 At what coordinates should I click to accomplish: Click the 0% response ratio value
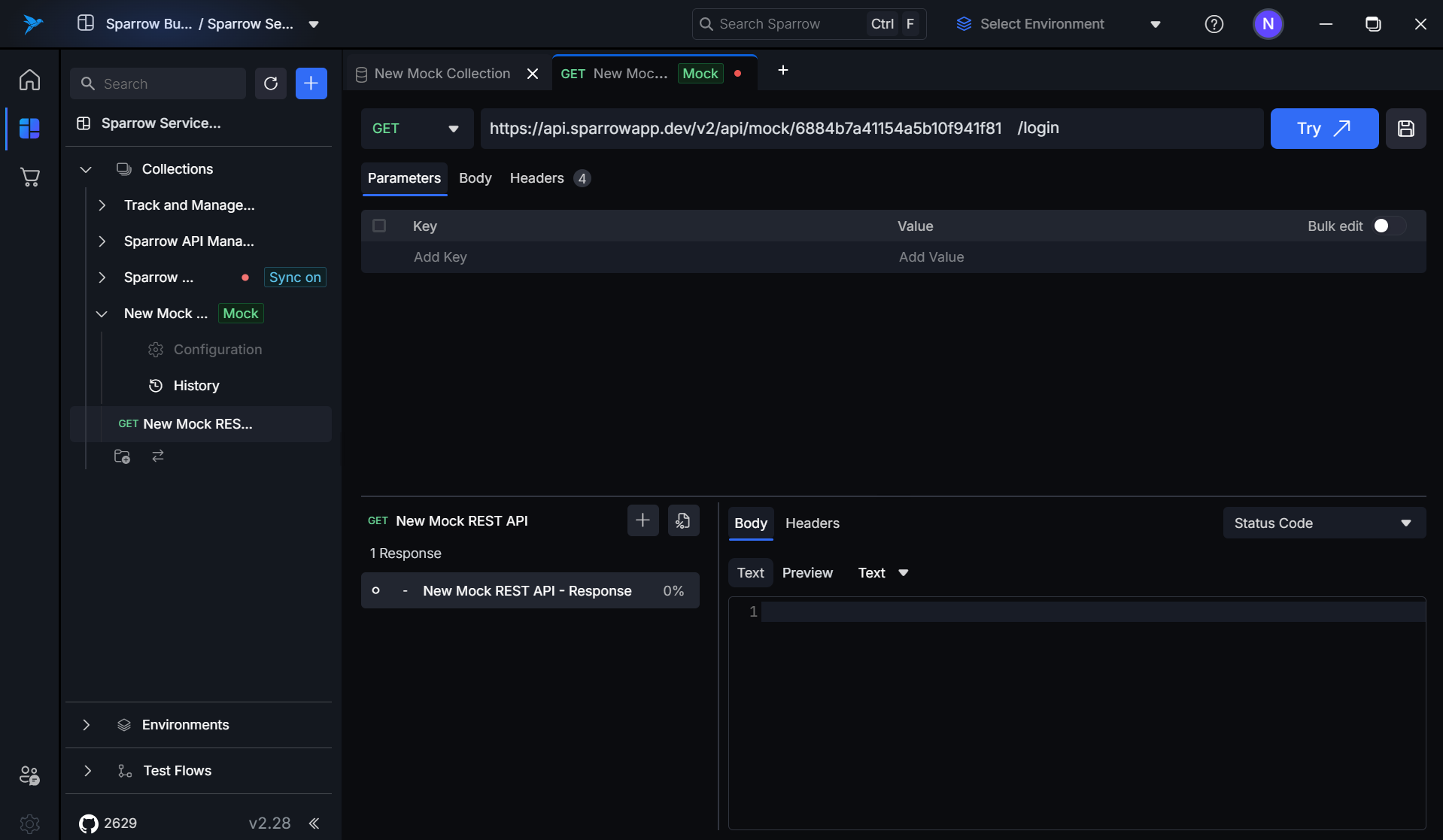[673, 591]
